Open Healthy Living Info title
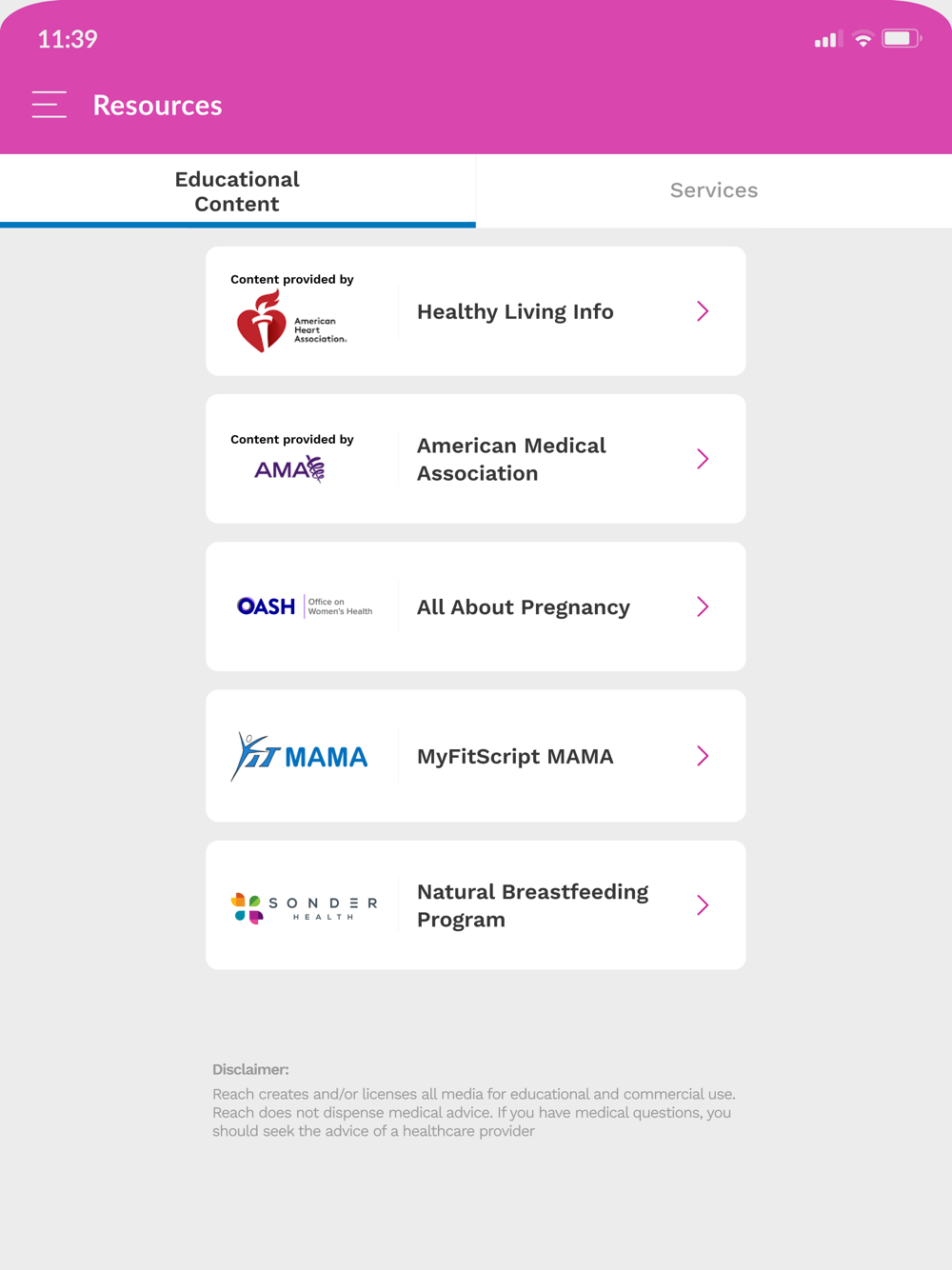The height and width of the screenshot is (1270, 952). [515, 311]
